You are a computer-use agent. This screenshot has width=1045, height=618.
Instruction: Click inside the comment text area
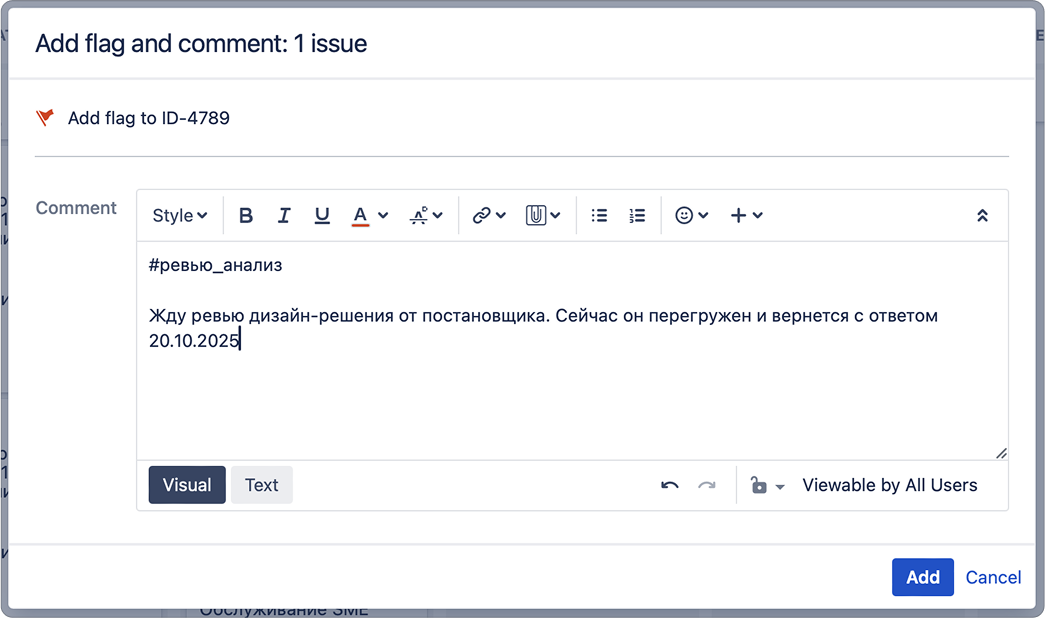click(572, 351)
